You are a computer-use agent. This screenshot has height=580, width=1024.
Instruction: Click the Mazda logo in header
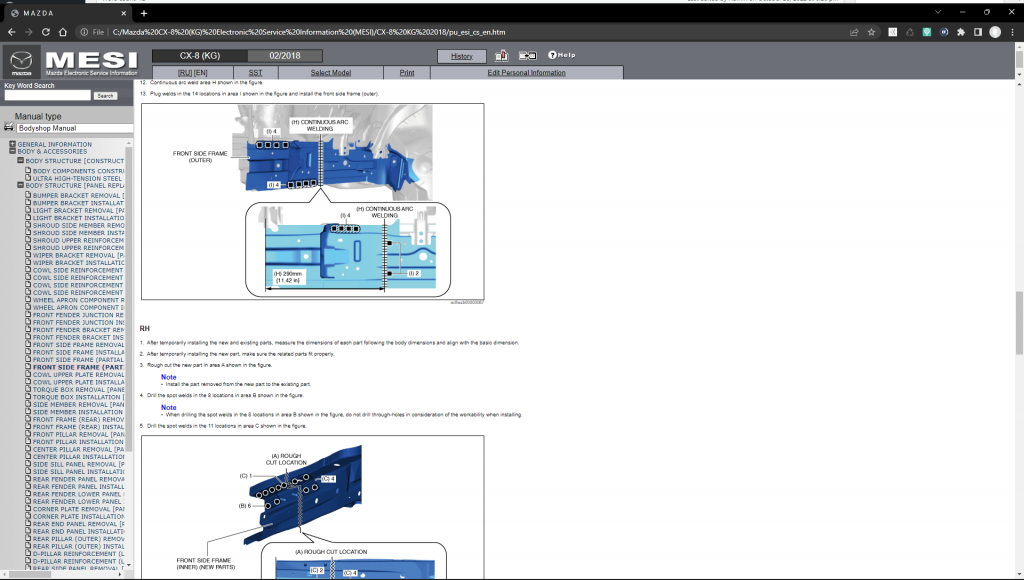click(x=22, y=62)
